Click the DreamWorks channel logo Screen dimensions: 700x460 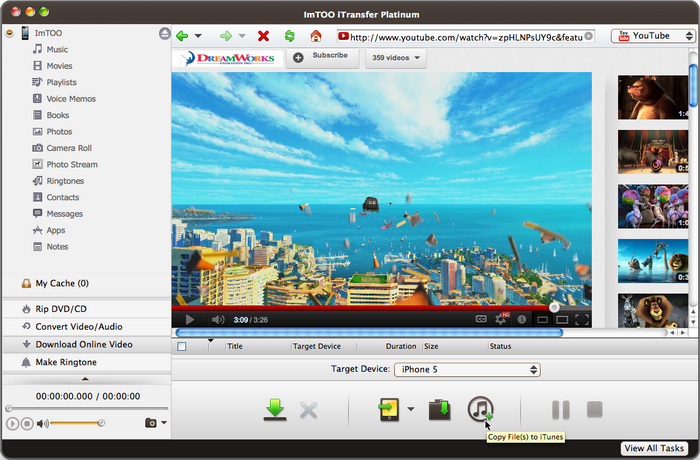[x=228, y=59]
